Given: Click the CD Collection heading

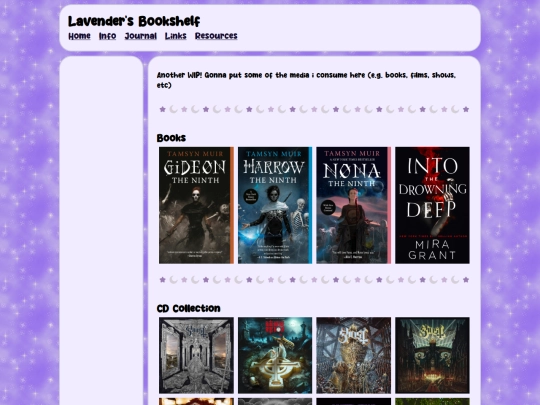Looking at the screenshot, I should point(188,309).
